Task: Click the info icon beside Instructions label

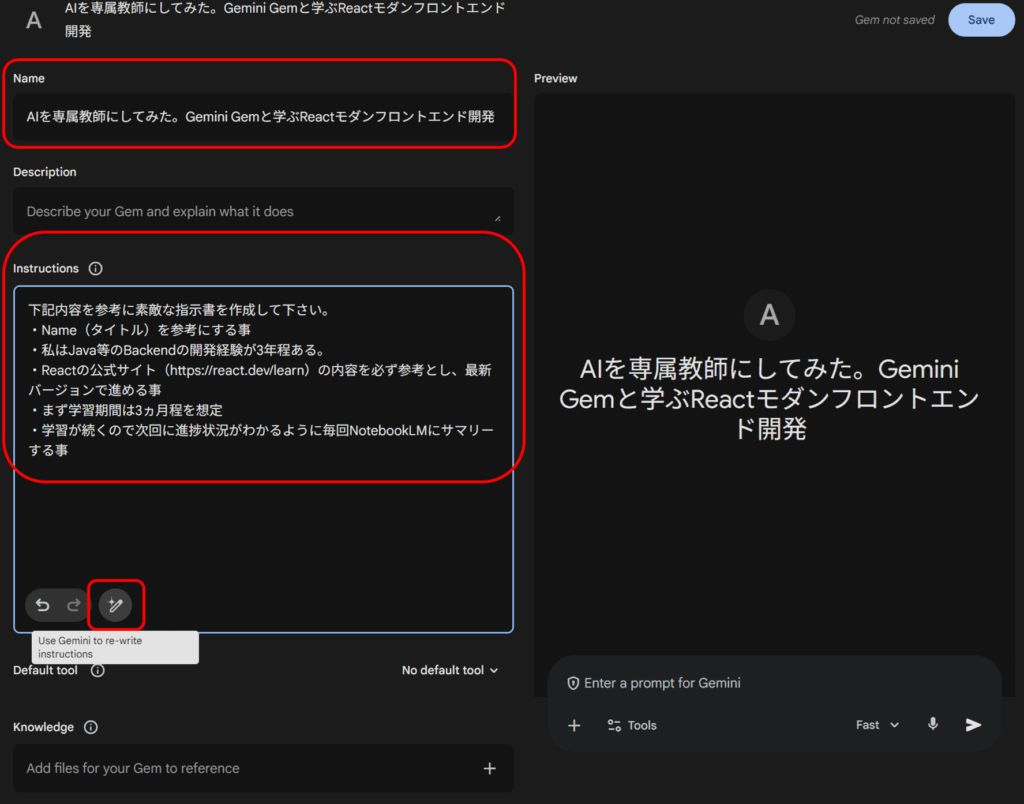Action: click(x=96, y=269)
